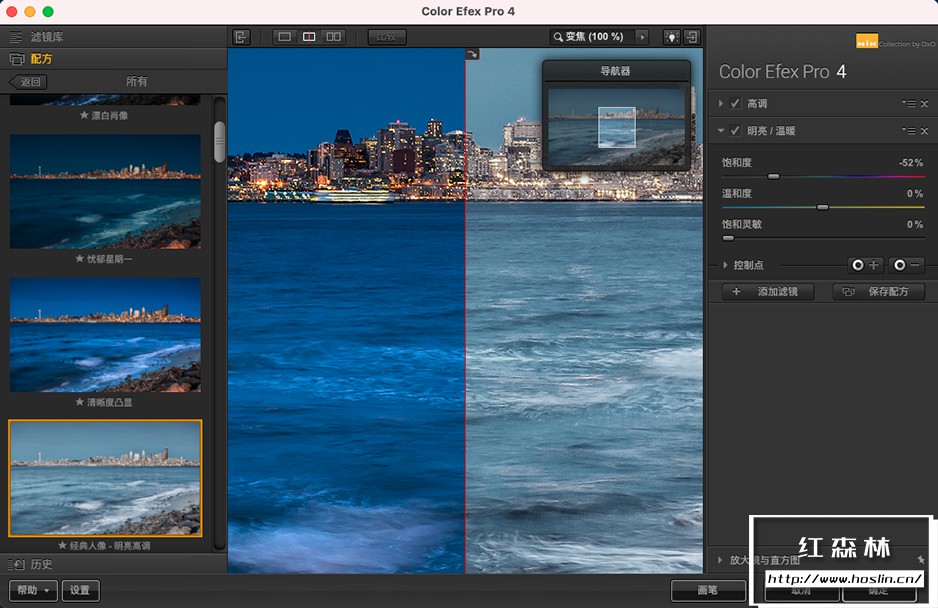938x608 pixels.
Task: Select the single image view icon
Action: pyautogui.click(x=285, y=37)
